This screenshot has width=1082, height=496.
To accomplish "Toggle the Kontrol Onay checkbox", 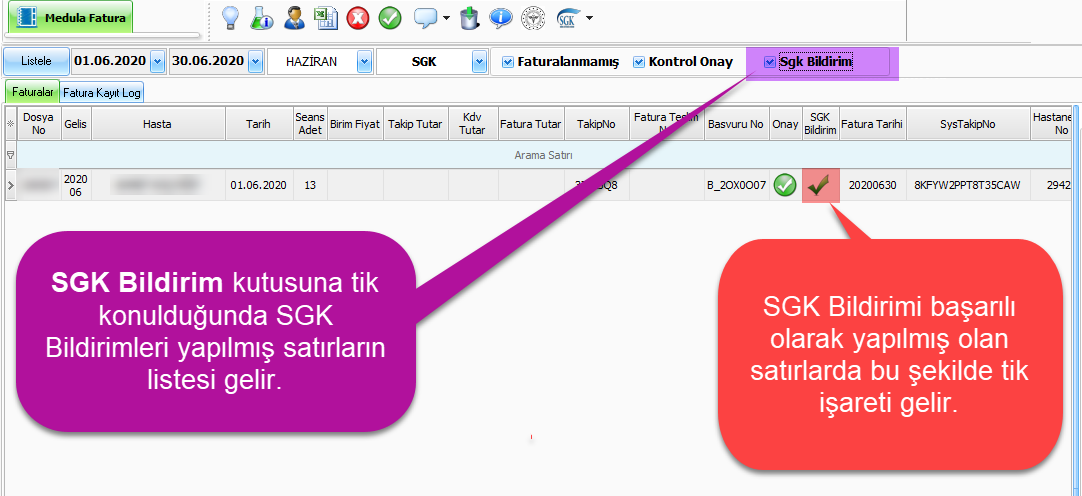I will tap(638, 62).
